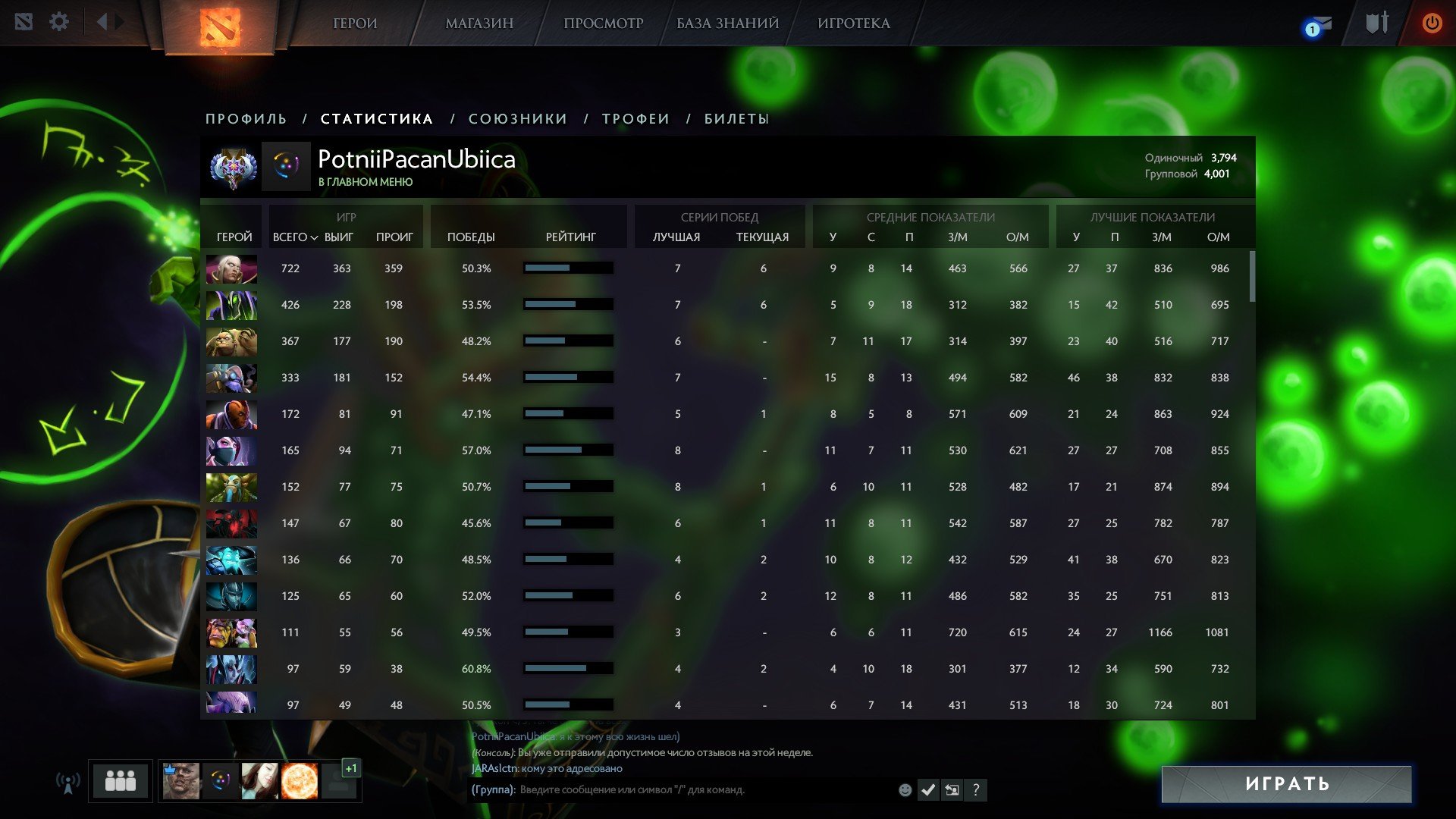This screenshot has width=1456, height=819.
Task: Open the ТРОФЕИ profile section
Action: [x=635, y=119]
